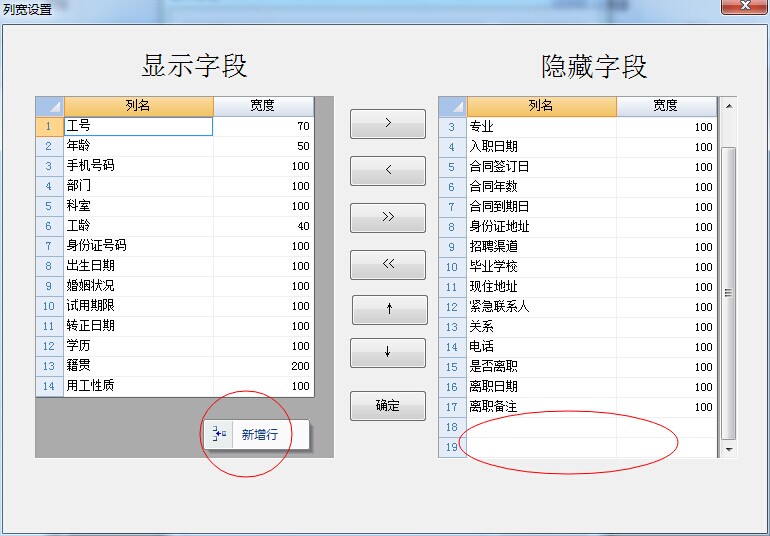The image size is (770, 536).
Task: Move the selected row up with ↑ button
Action: pos(389,310)
